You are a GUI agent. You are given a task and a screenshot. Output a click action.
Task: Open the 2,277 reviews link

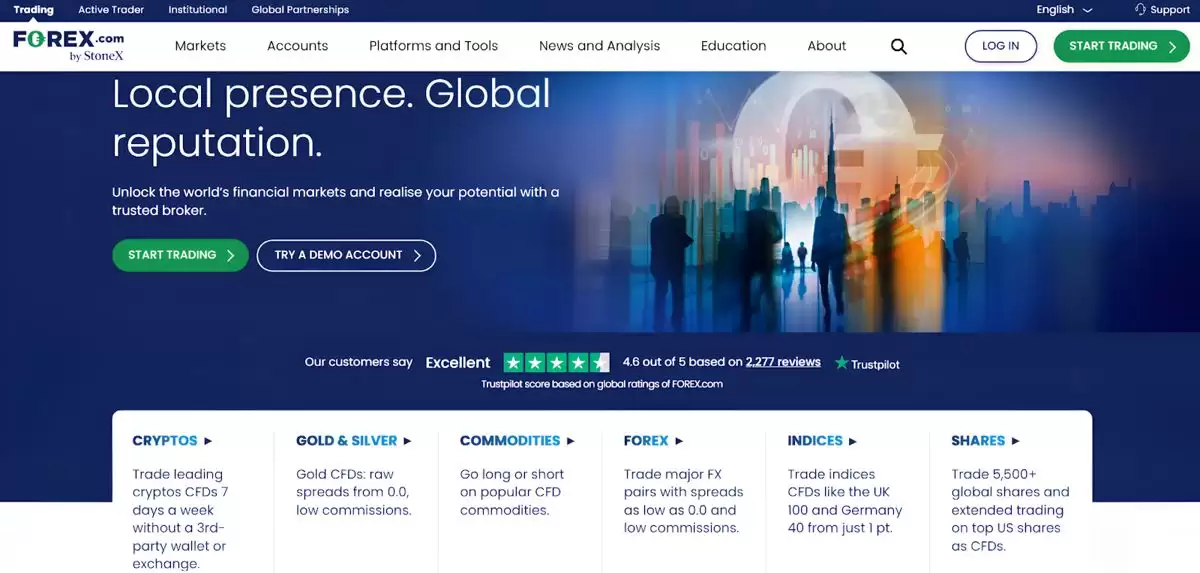click(x=783, y=362)
